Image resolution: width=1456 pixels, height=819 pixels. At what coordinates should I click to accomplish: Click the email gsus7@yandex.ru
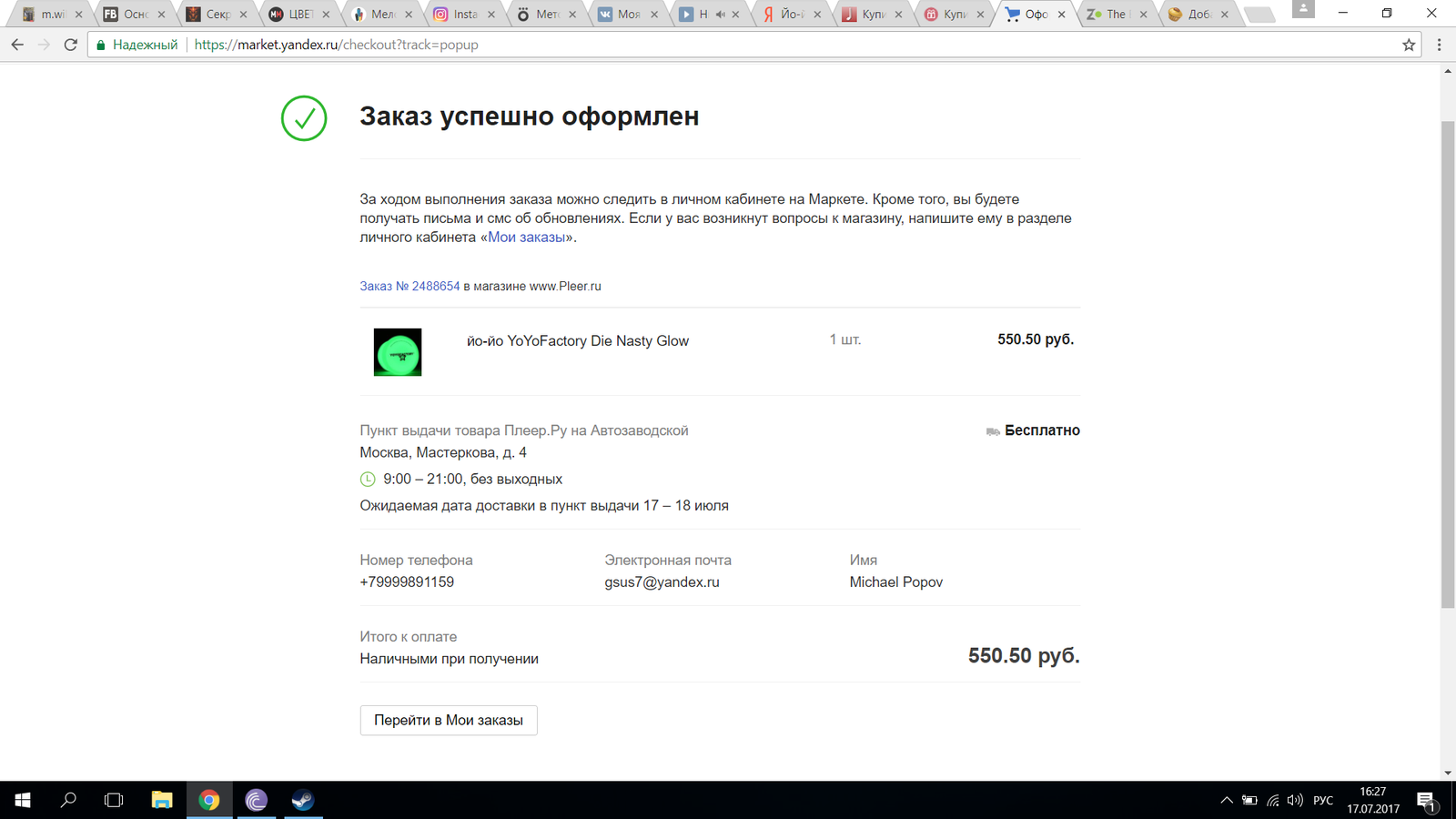(x=662, y=581)
